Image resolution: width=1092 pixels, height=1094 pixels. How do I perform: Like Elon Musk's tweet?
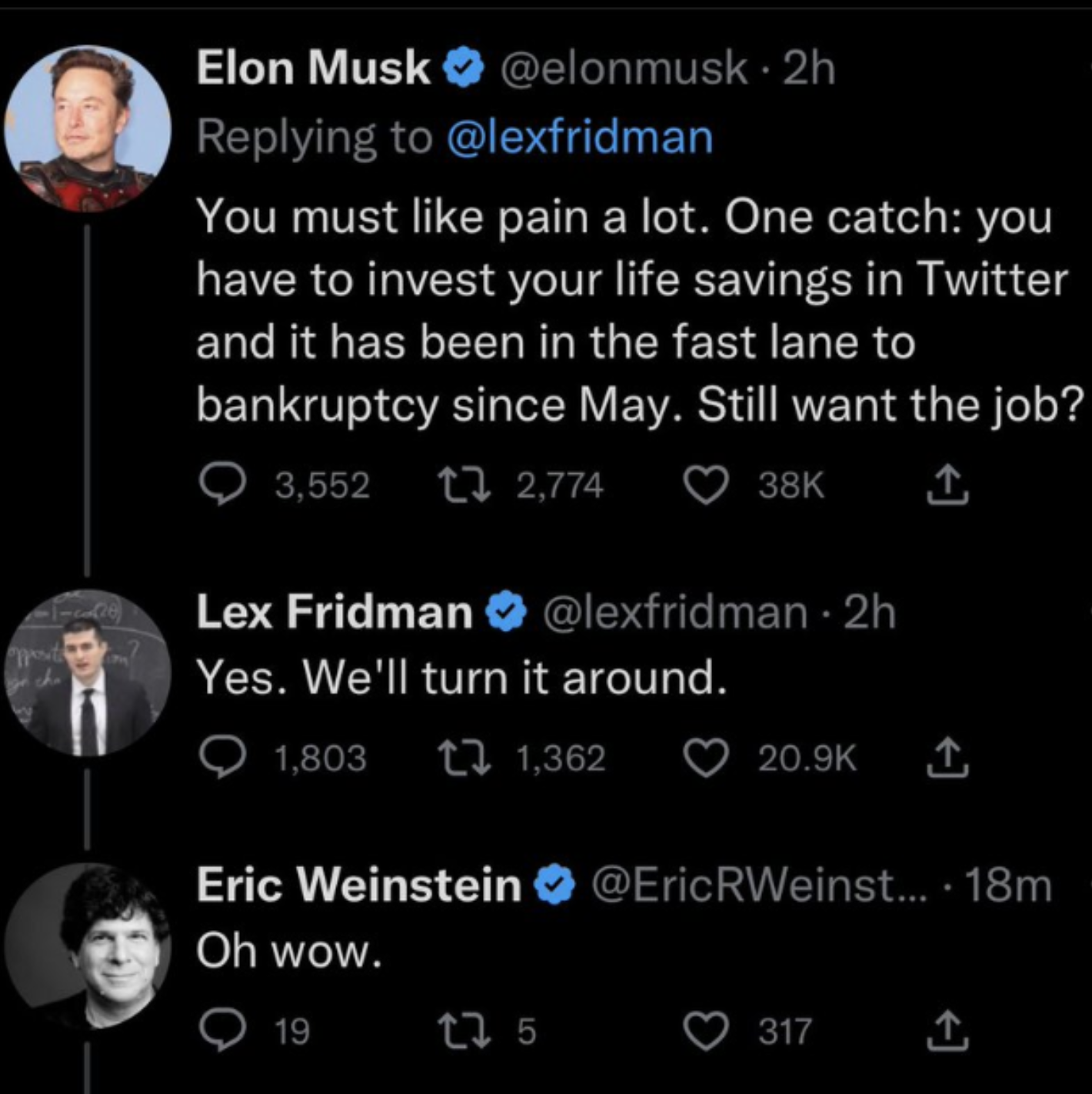tap(706, 485)
